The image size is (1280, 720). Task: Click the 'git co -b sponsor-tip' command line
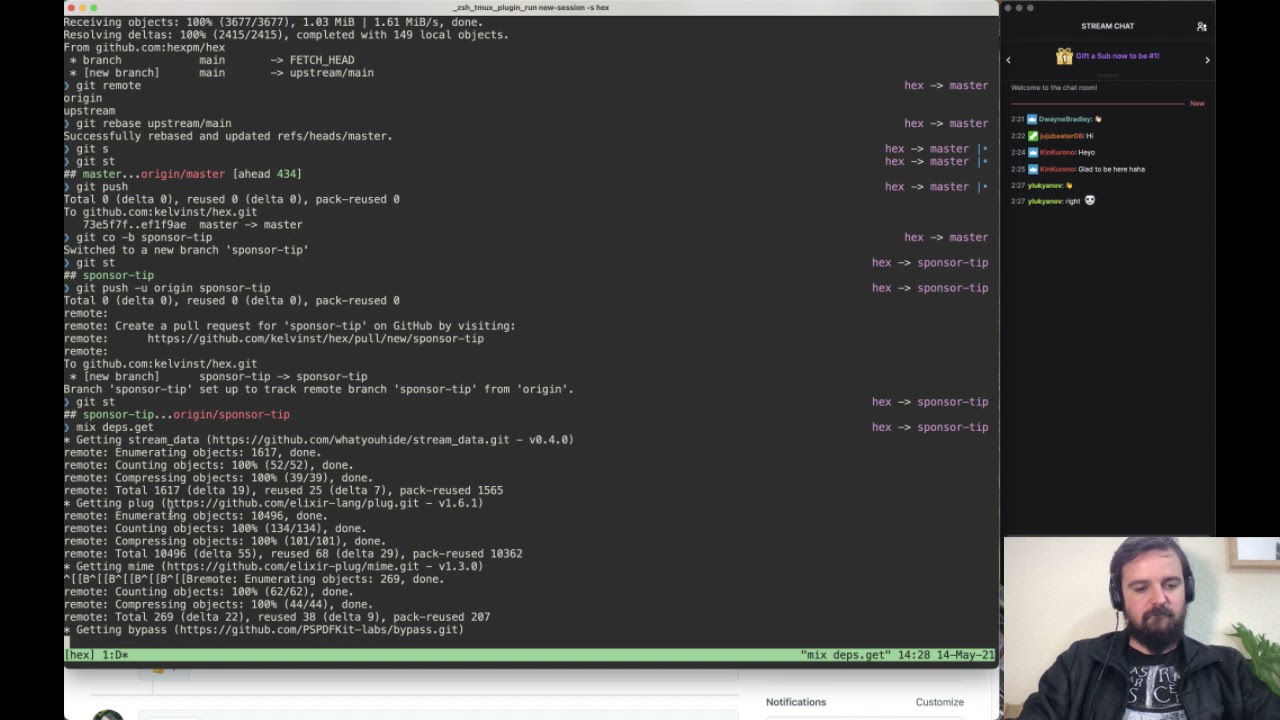pos(144,238)
